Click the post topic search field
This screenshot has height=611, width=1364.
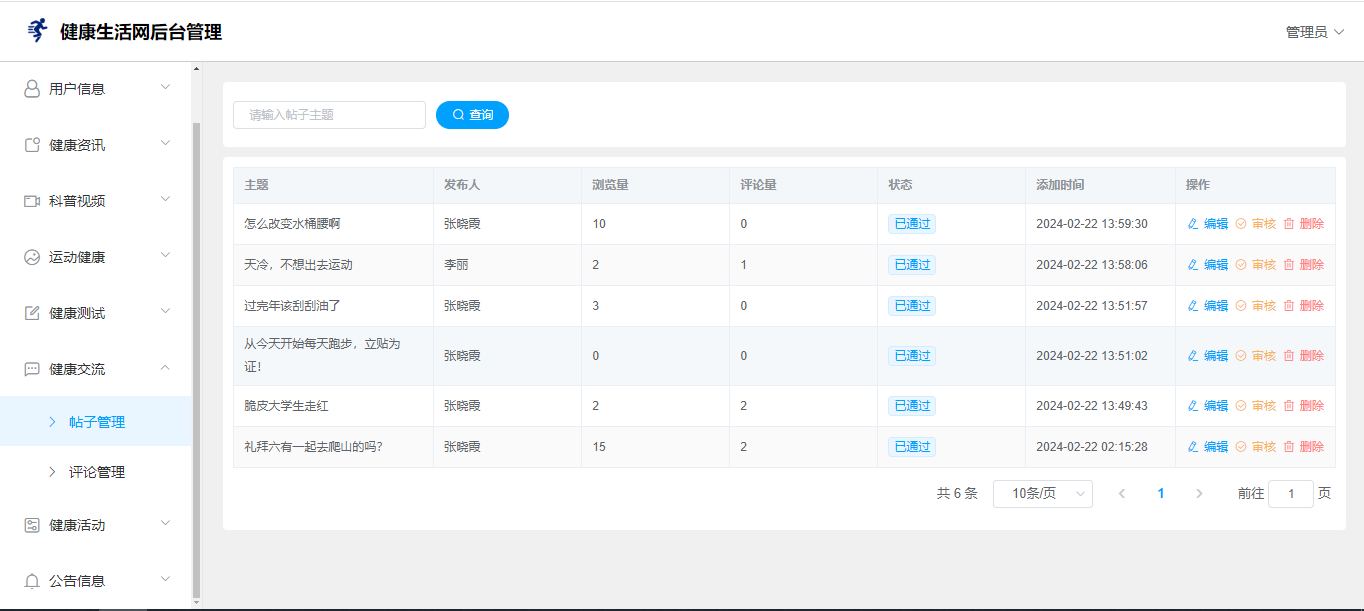[x=329, y=115]
